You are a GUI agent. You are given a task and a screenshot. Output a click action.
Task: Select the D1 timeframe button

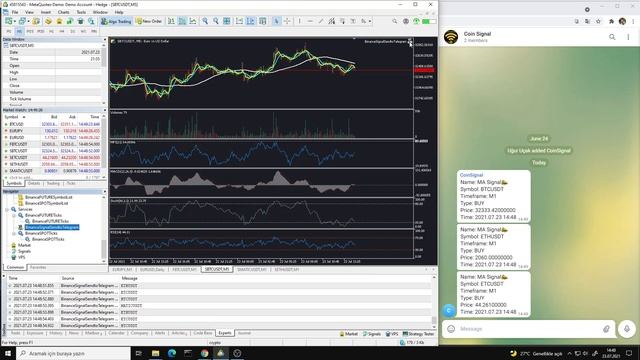tap(73, 31)
